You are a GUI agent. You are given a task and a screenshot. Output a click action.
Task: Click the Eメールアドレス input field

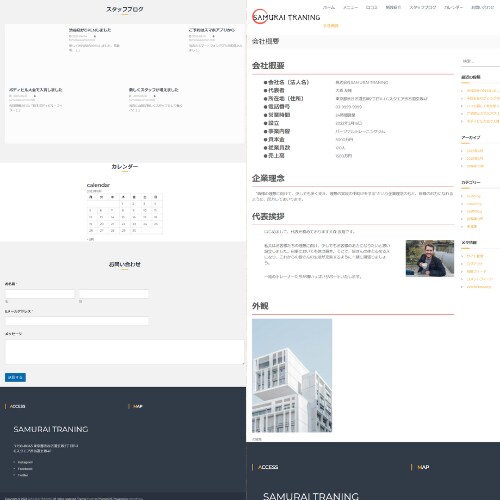[x=77, y=321]
